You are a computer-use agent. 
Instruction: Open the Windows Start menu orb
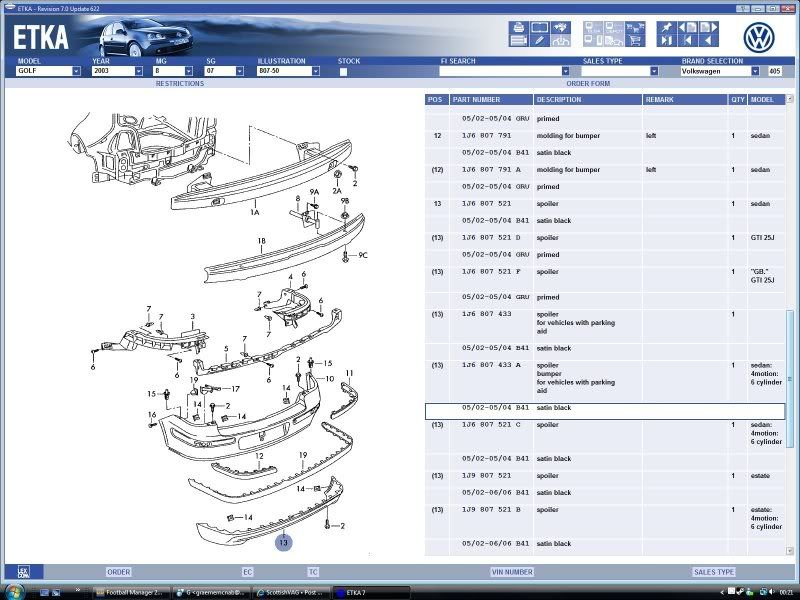(14, 592)
